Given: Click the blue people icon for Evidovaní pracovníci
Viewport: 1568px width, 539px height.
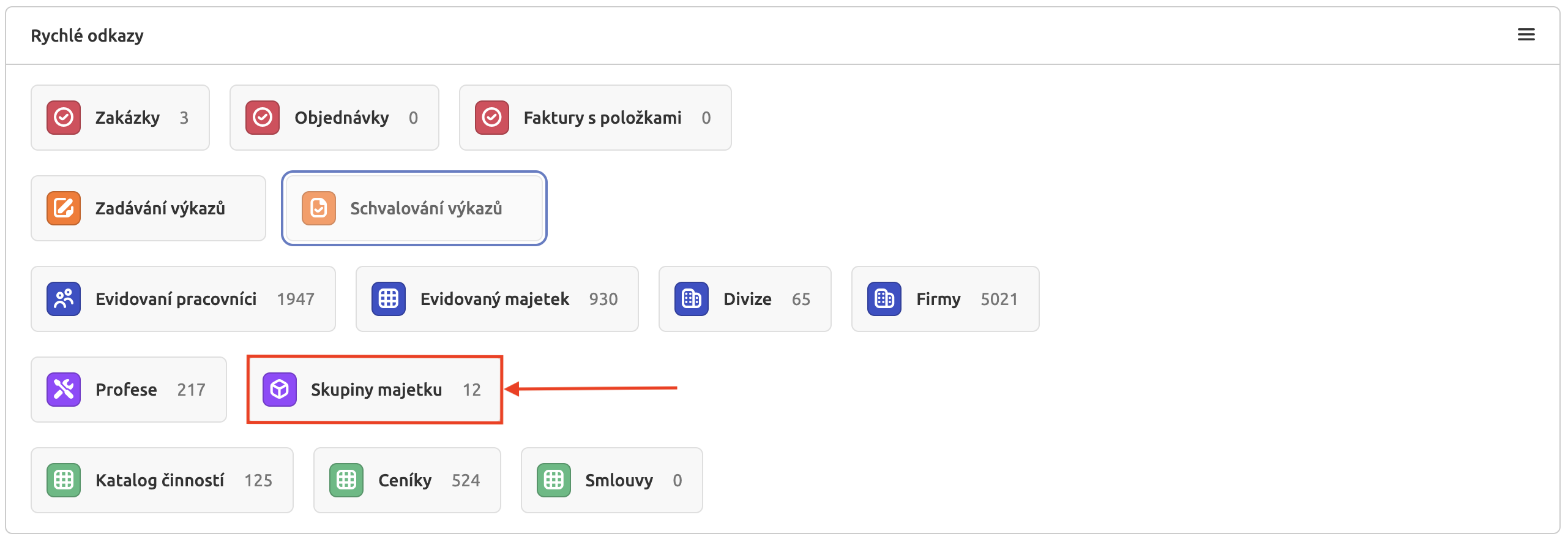Looking at the screenshot, I should (64, 299).
